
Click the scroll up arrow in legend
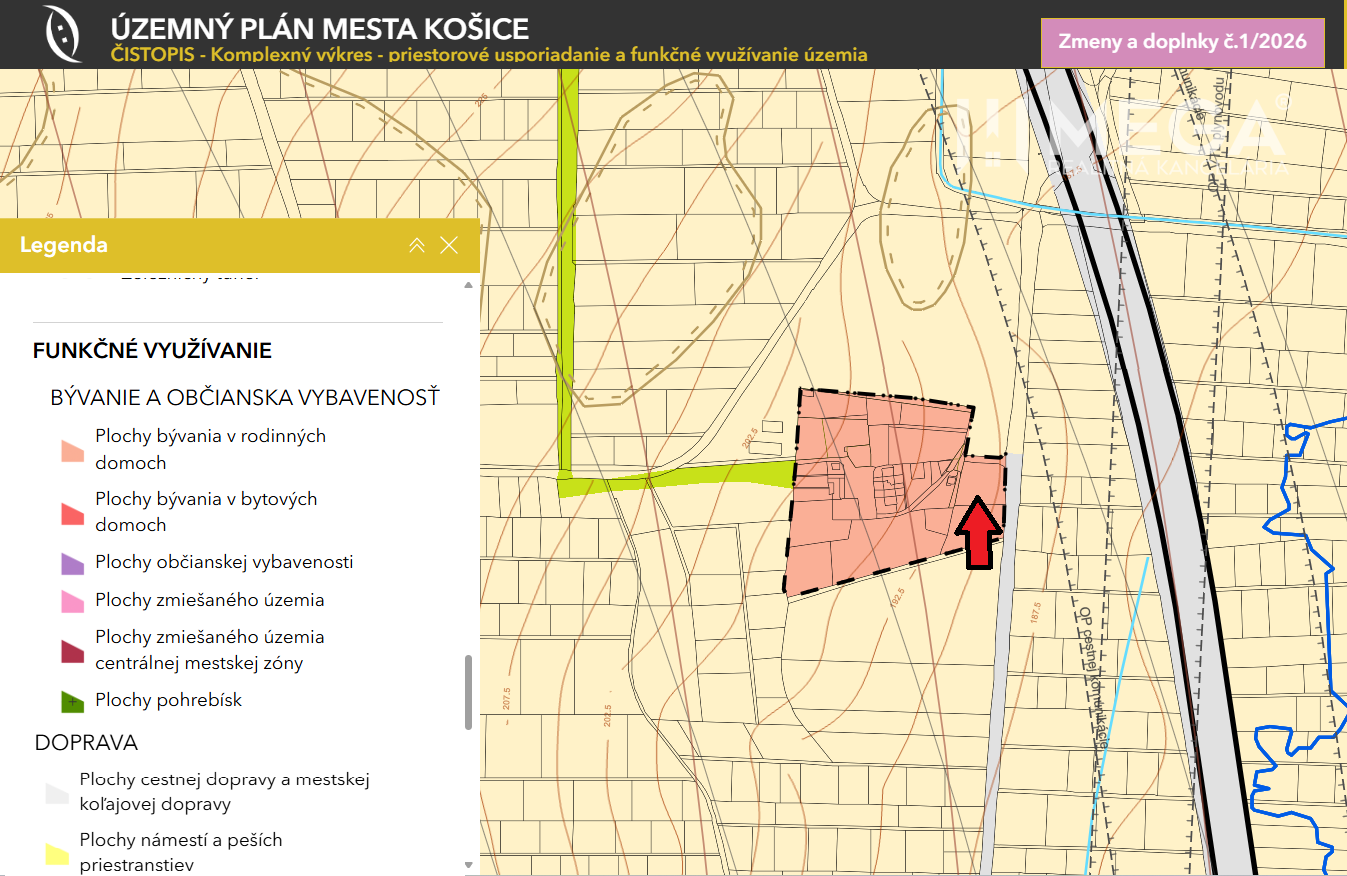click(x=468, y=286)
